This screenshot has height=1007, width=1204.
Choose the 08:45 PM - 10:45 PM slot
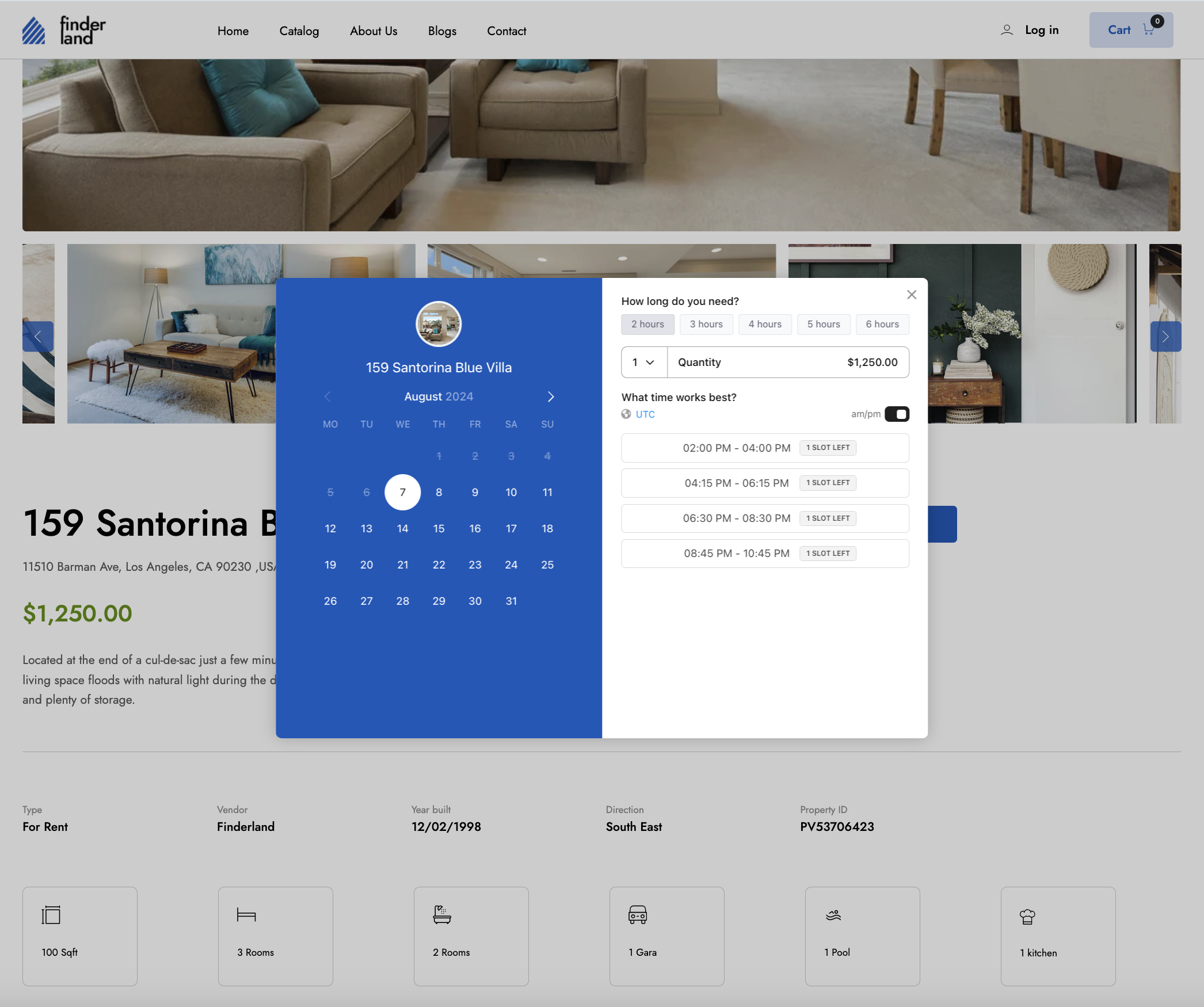tap(765, 553)
